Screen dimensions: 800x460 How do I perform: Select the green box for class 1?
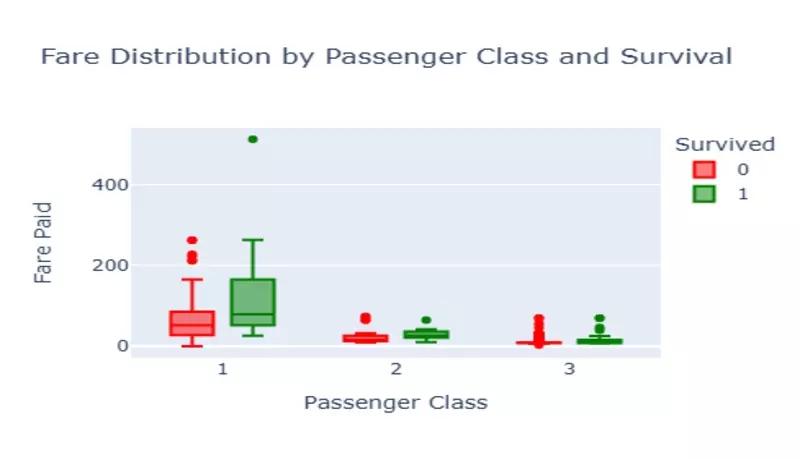click(253, 302)
